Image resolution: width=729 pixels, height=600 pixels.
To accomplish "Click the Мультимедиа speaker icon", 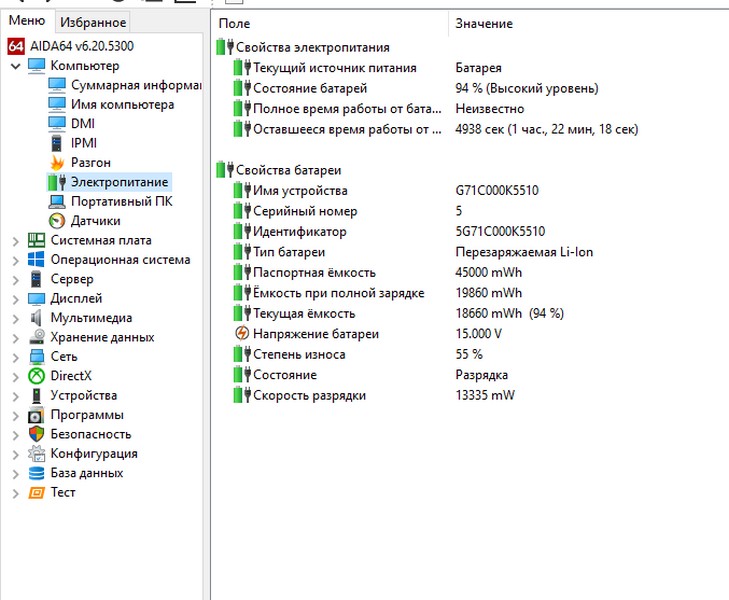I will coord(36,318).
